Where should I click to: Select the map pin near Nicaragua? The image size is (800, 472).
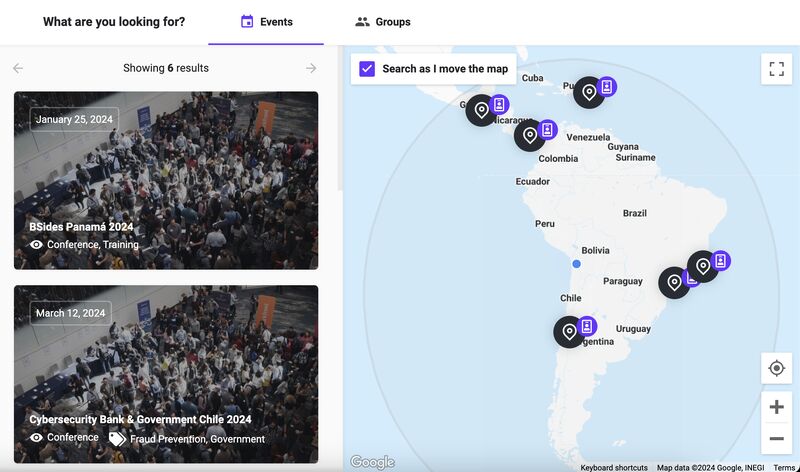(x=482, y=110)
